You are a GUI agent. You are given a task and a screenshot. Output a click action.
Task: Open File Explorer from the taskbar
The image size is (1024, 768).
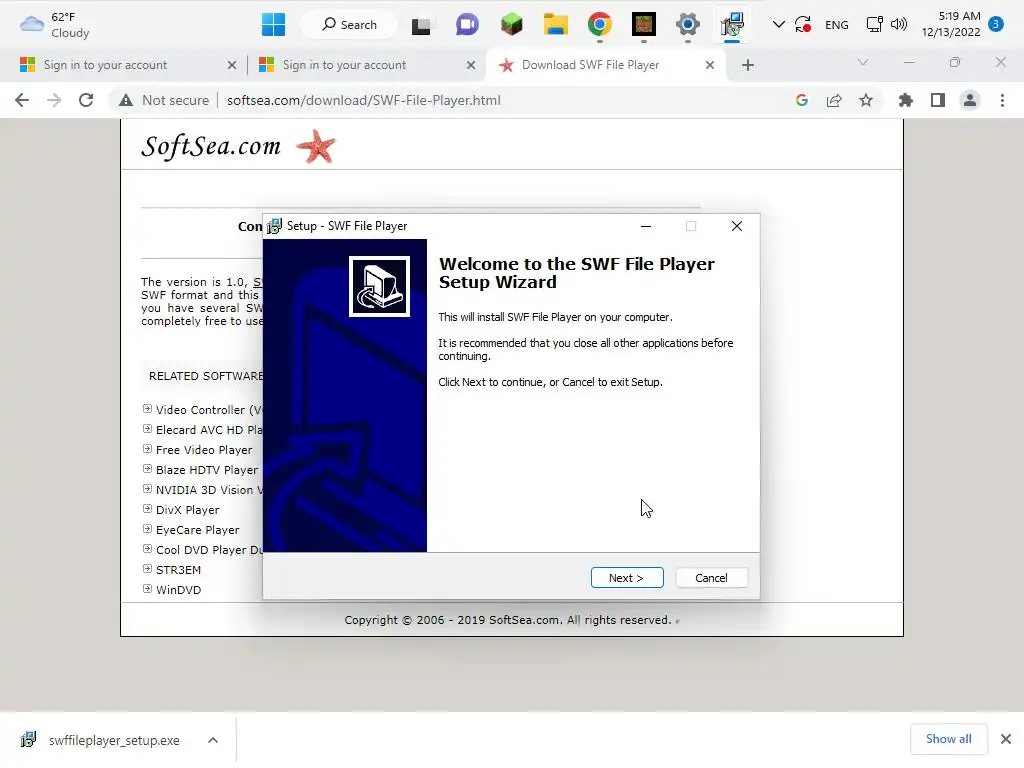(556, 25)
